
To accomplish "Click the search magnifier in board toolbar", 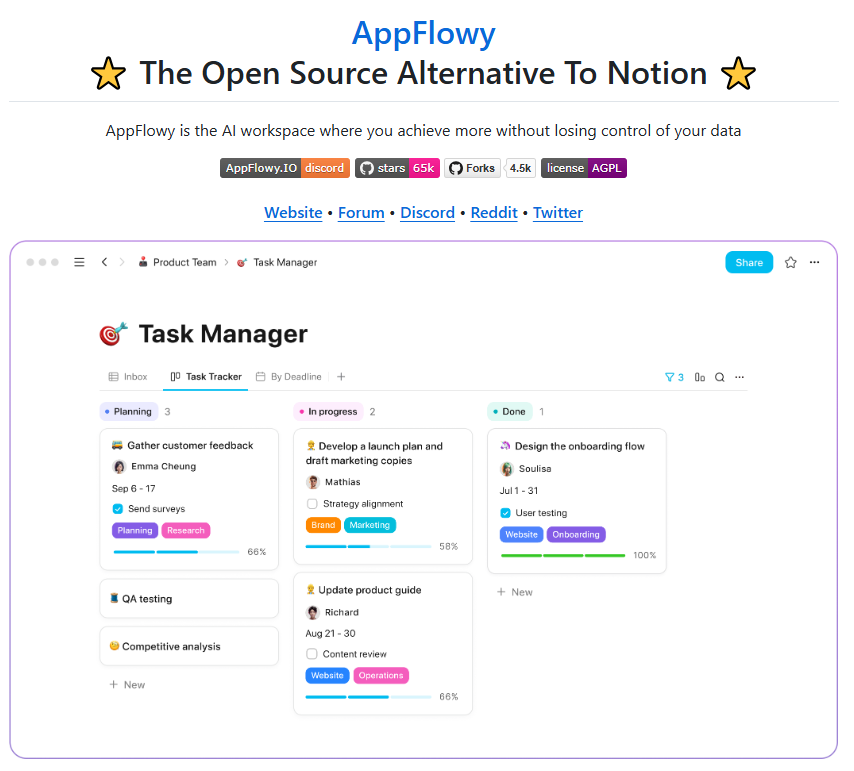I will tap(719, 377).
